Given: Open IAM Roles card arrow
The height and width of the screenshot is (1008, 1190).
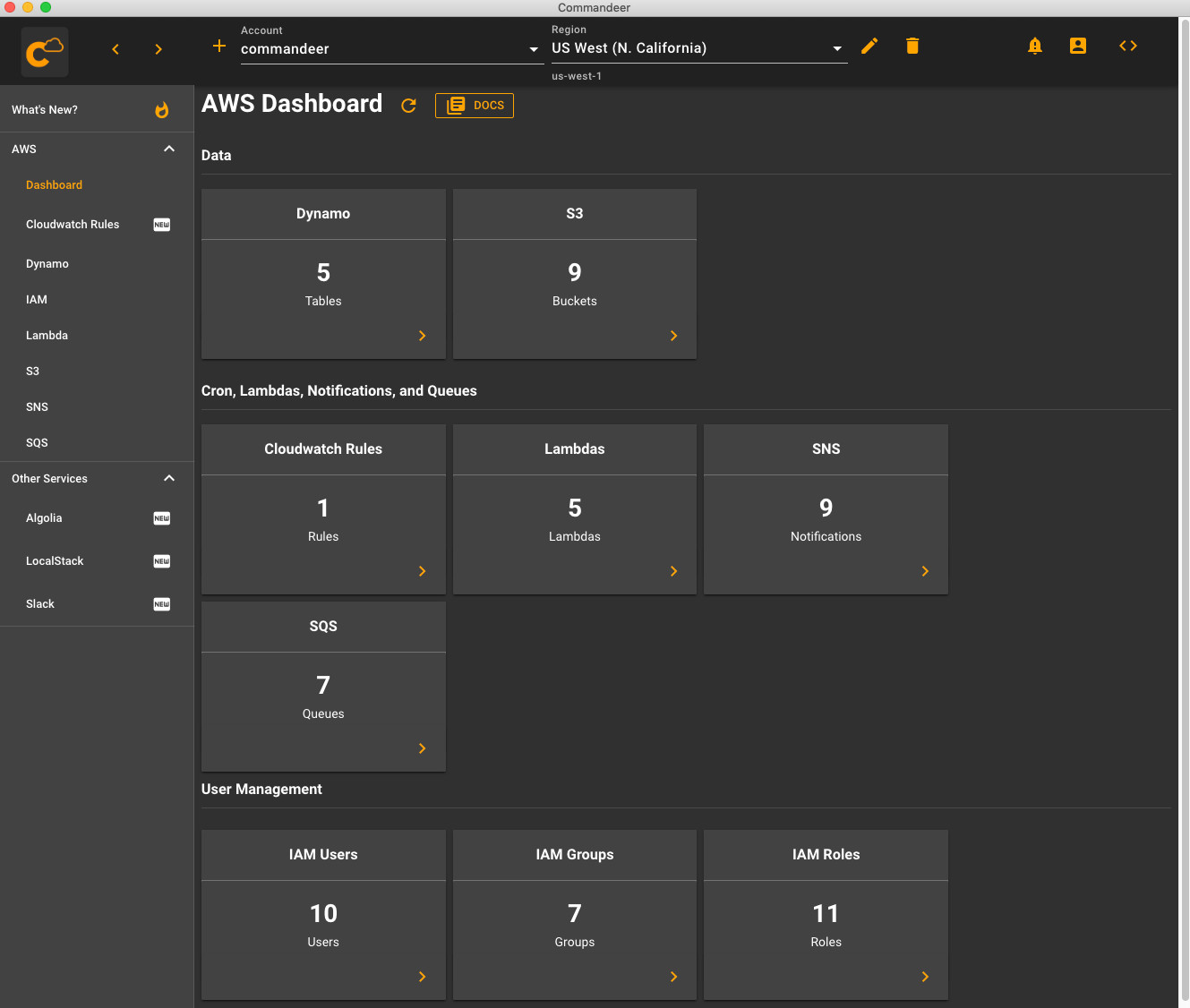Looking at the screenshot, I should 926,977.
